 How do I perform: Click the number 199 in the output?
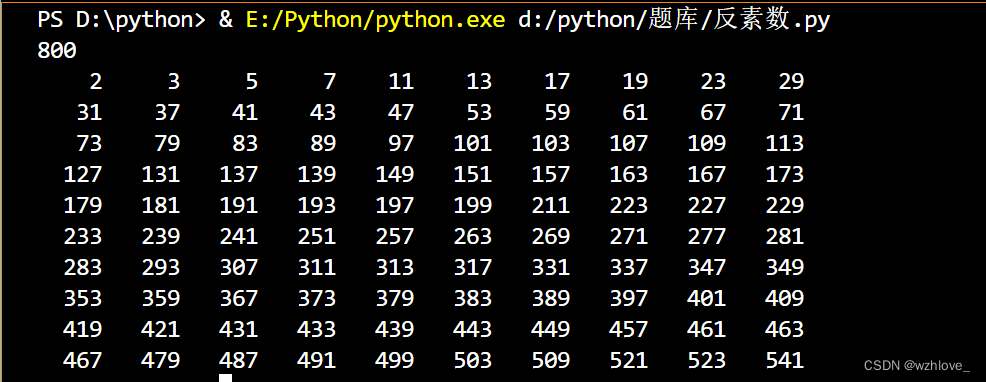click(x=473, y=205)
